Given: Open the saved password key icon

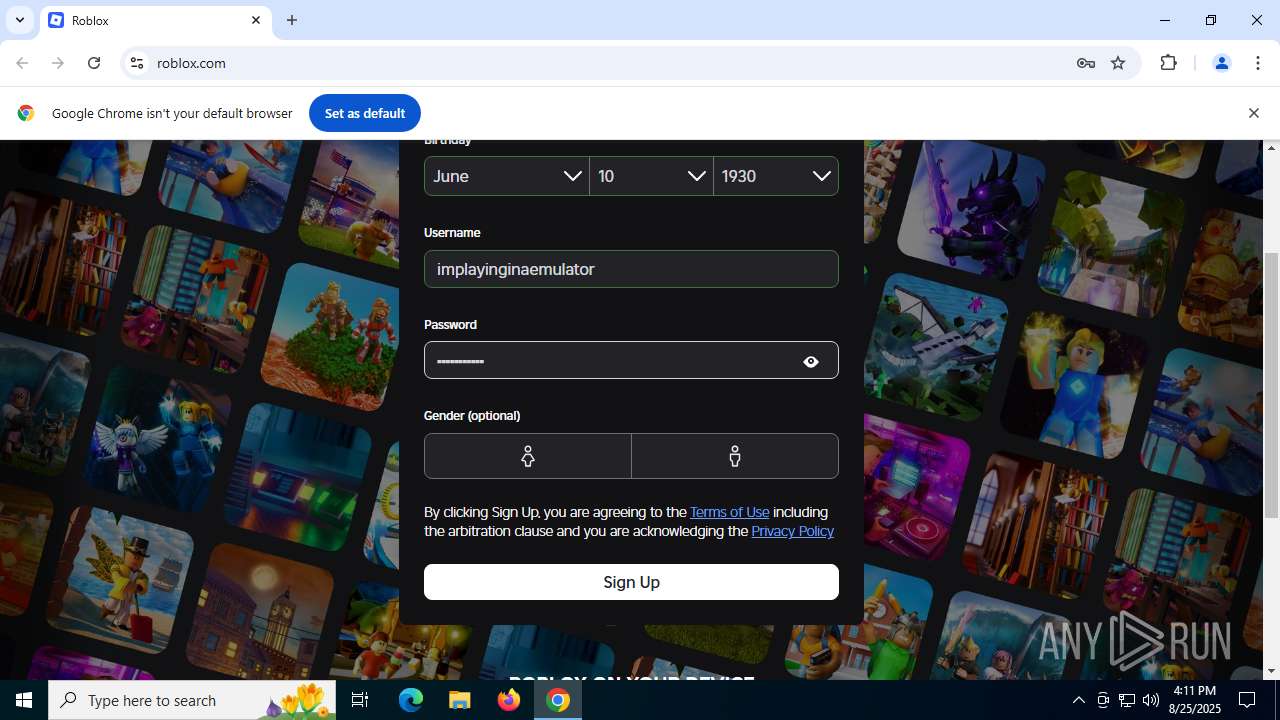Looking at the screenshot, I should click(1086, 63).
